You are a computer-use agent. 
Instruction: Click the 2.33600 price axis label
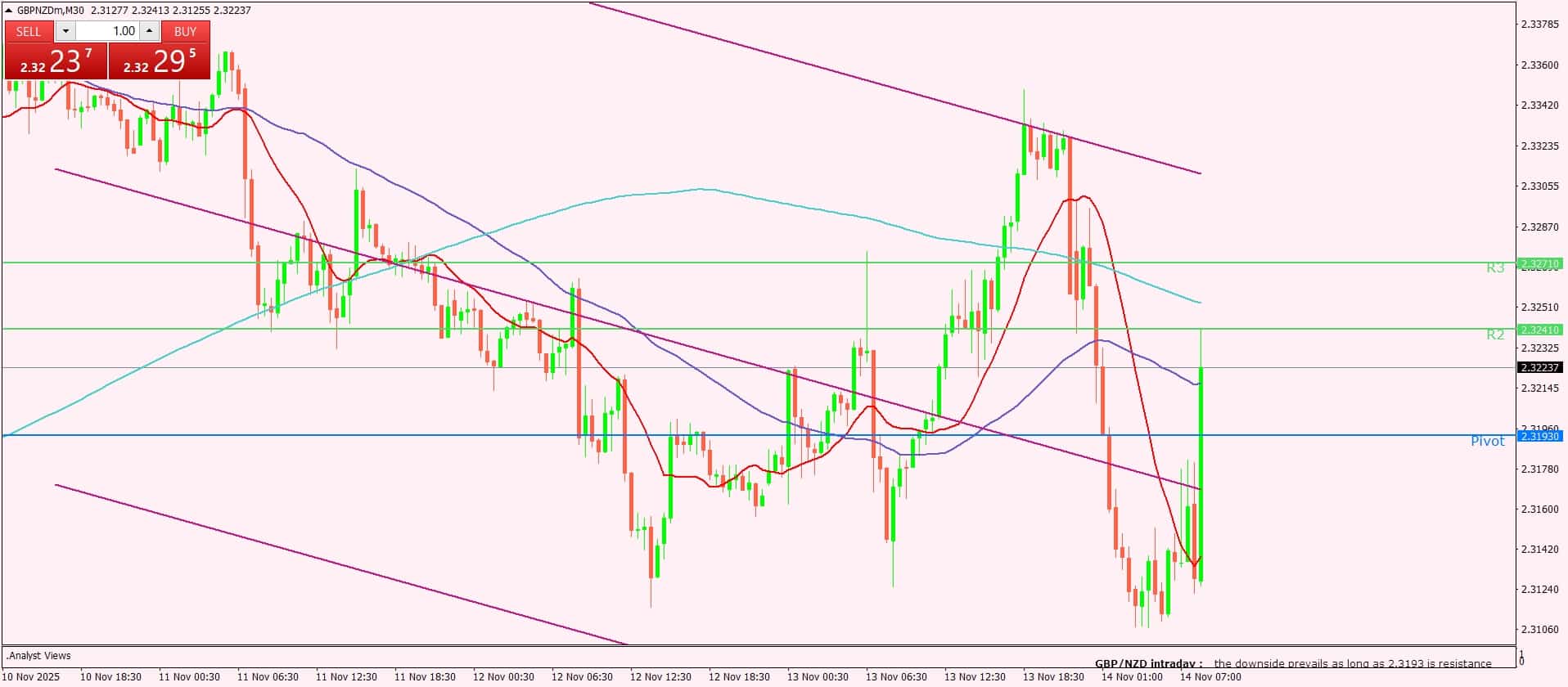click(x=1539, y=65)
